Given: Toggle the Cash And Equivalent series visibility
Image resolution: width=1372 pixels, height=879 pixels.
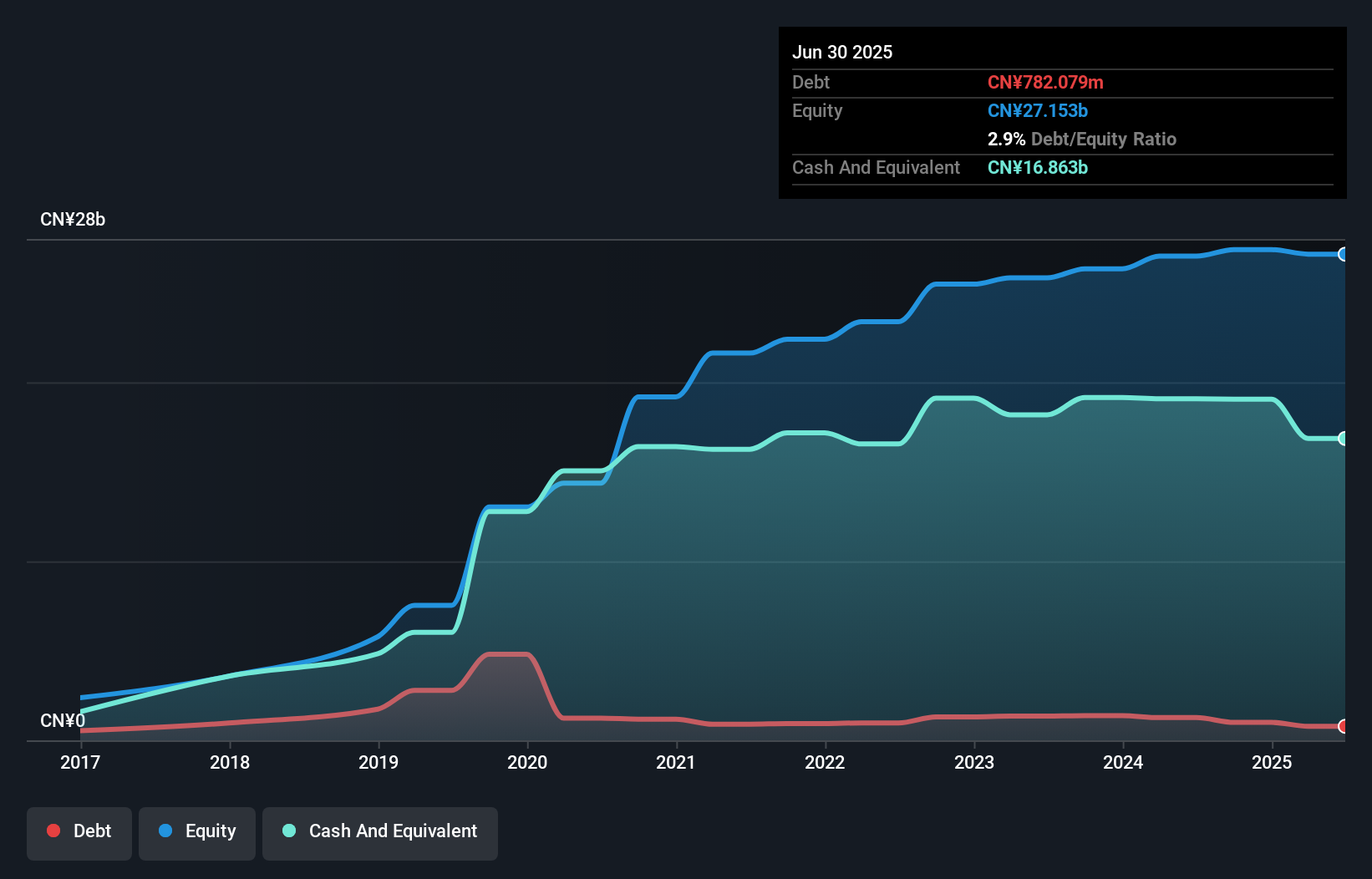Looking at the screenshot, I should 380,832.
